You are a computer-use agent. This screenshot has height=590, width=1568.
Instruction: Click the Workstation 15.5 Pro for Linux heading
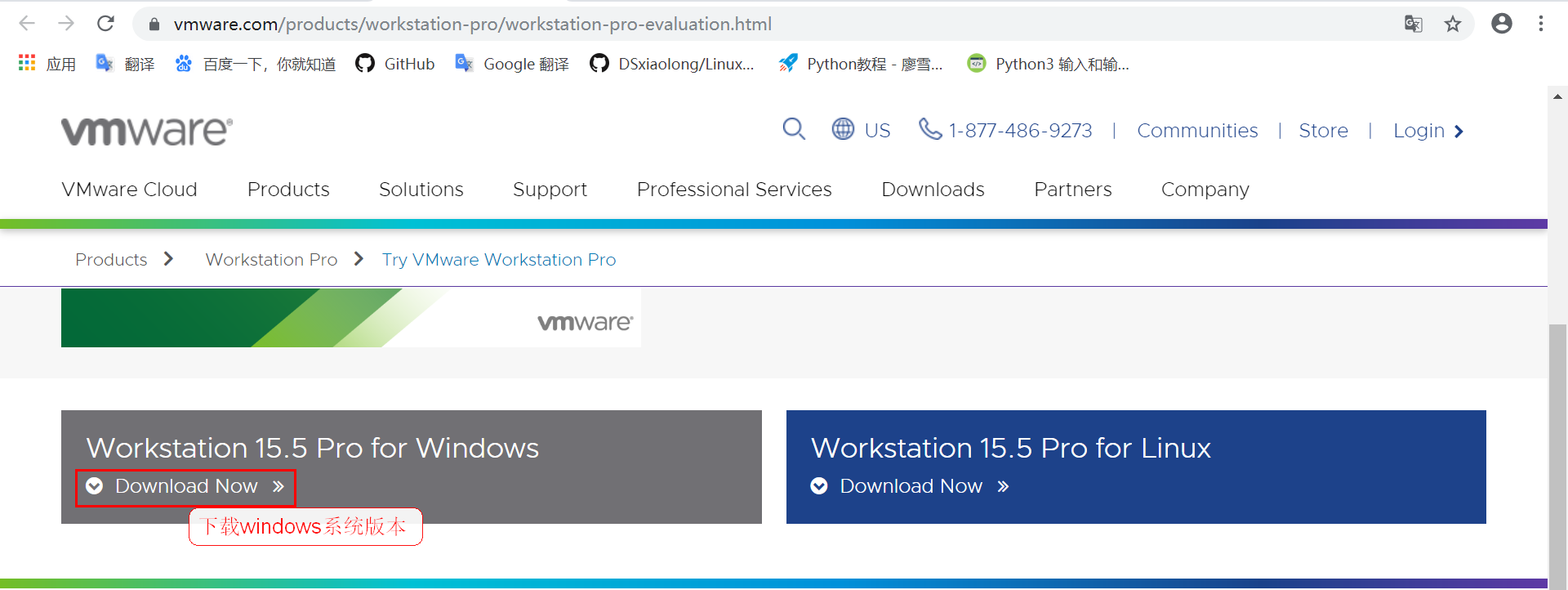point(1011,448)
